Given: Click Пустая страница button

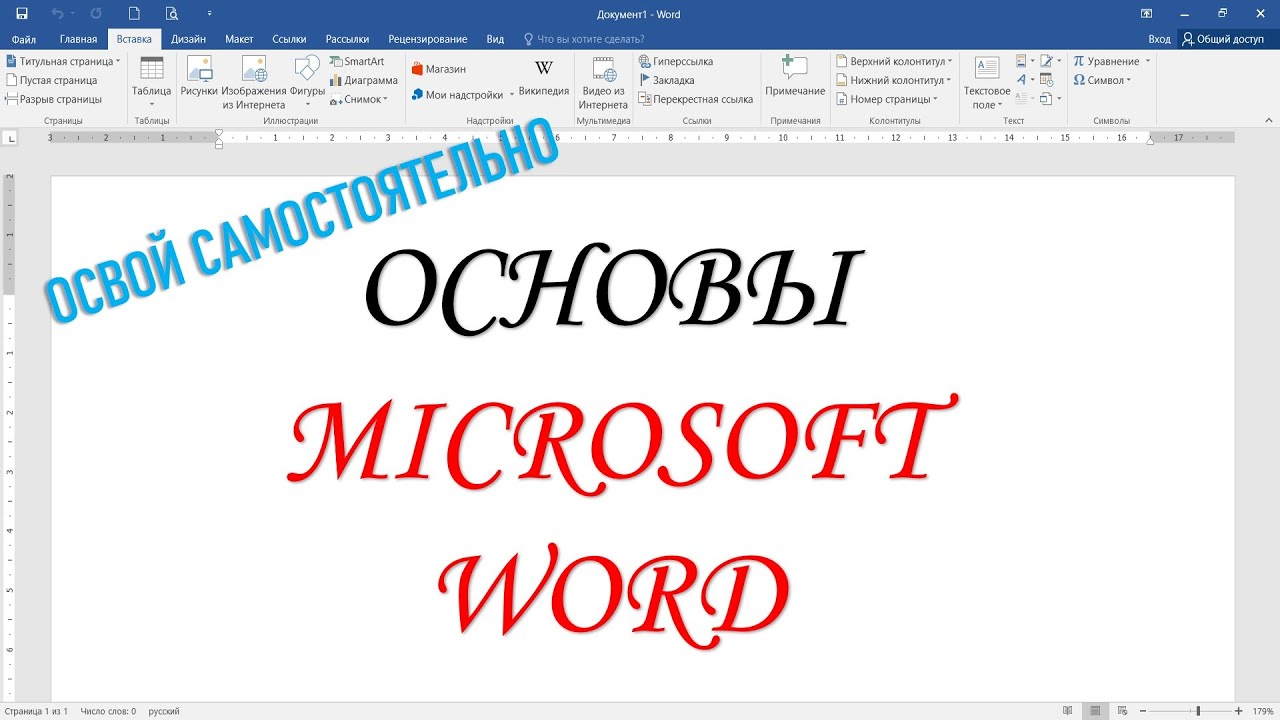Looking at the screenshot, I should click(x=51, y=80).
